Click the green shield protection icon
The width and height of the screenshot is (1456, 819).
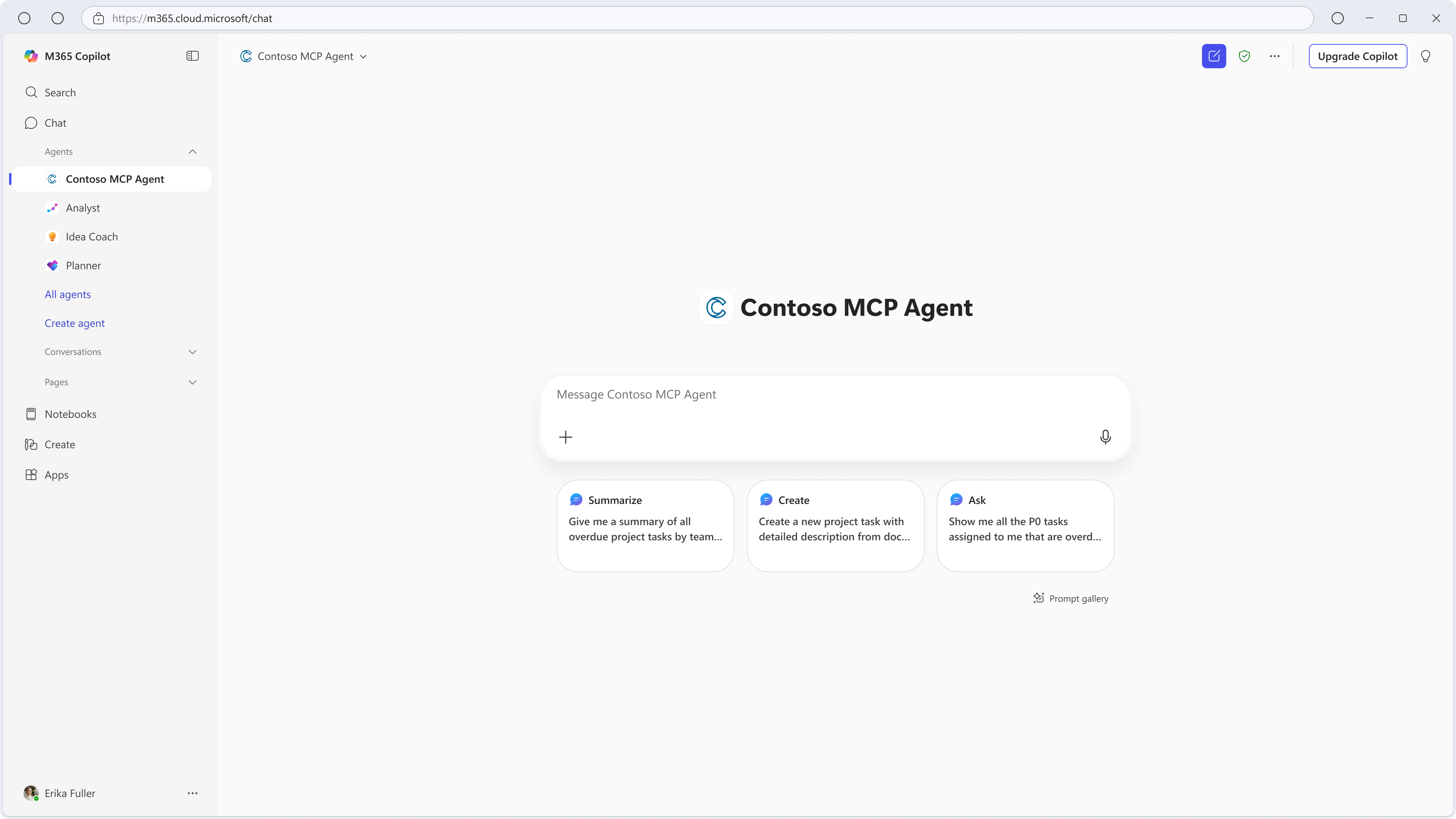1244,56
